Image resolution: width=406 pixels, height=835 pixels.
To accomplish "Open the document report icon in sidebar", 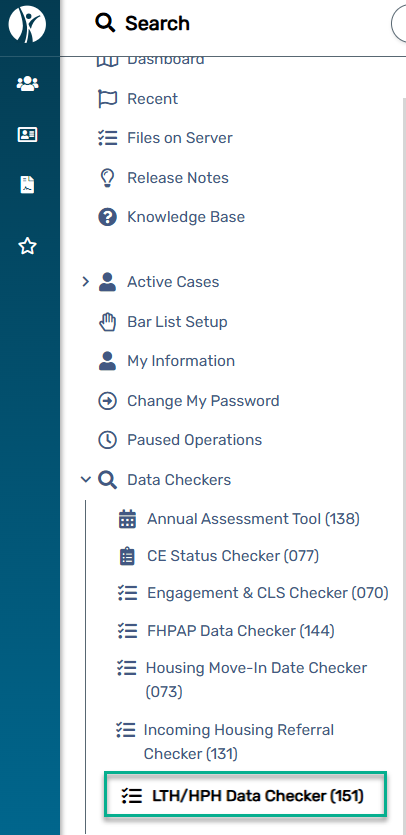I will 28,185.
